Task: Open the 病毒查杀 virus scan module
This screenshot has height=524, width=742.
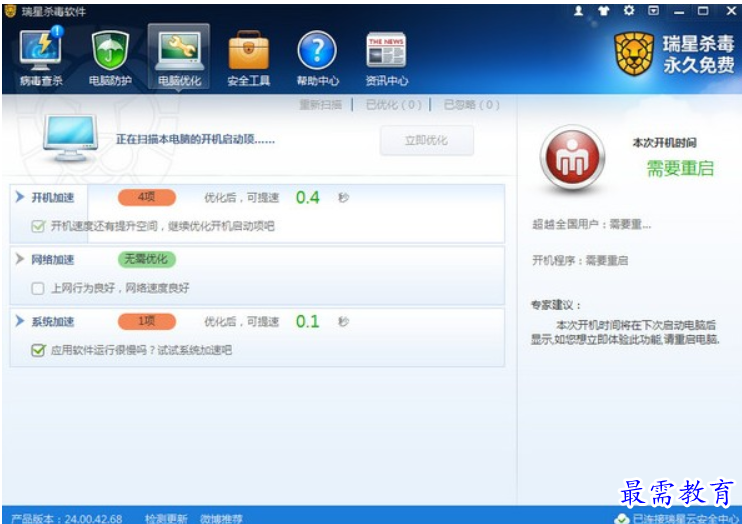Action: (41, 56)
